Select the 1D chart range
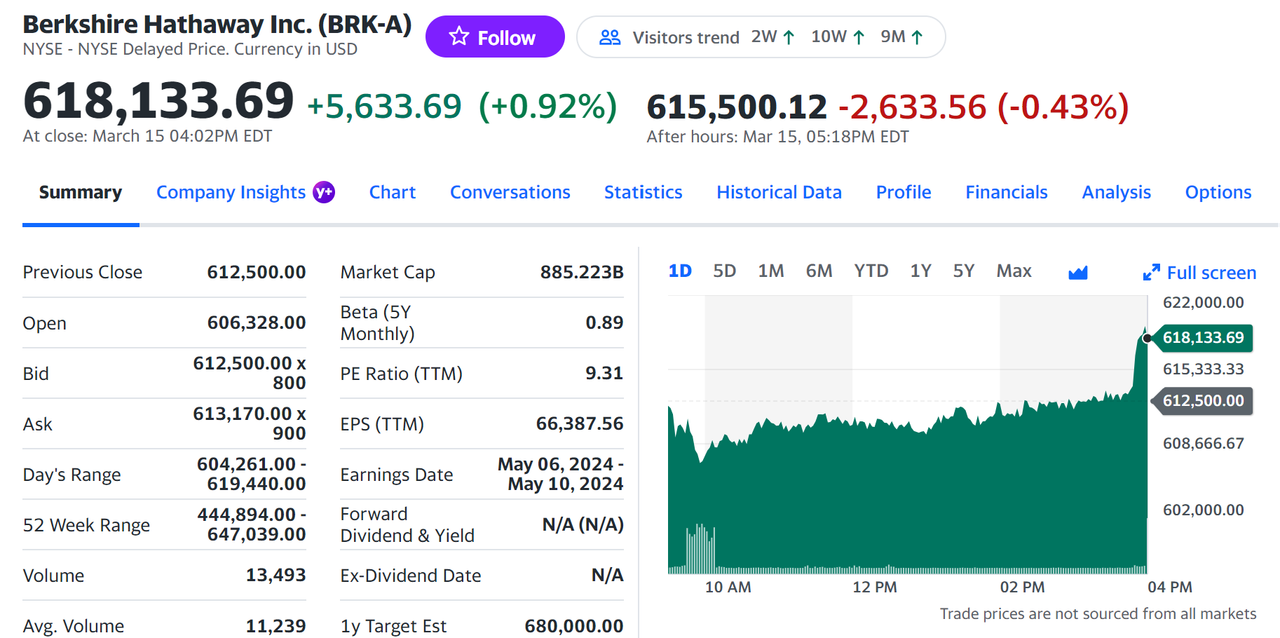 tap(680, 271)
